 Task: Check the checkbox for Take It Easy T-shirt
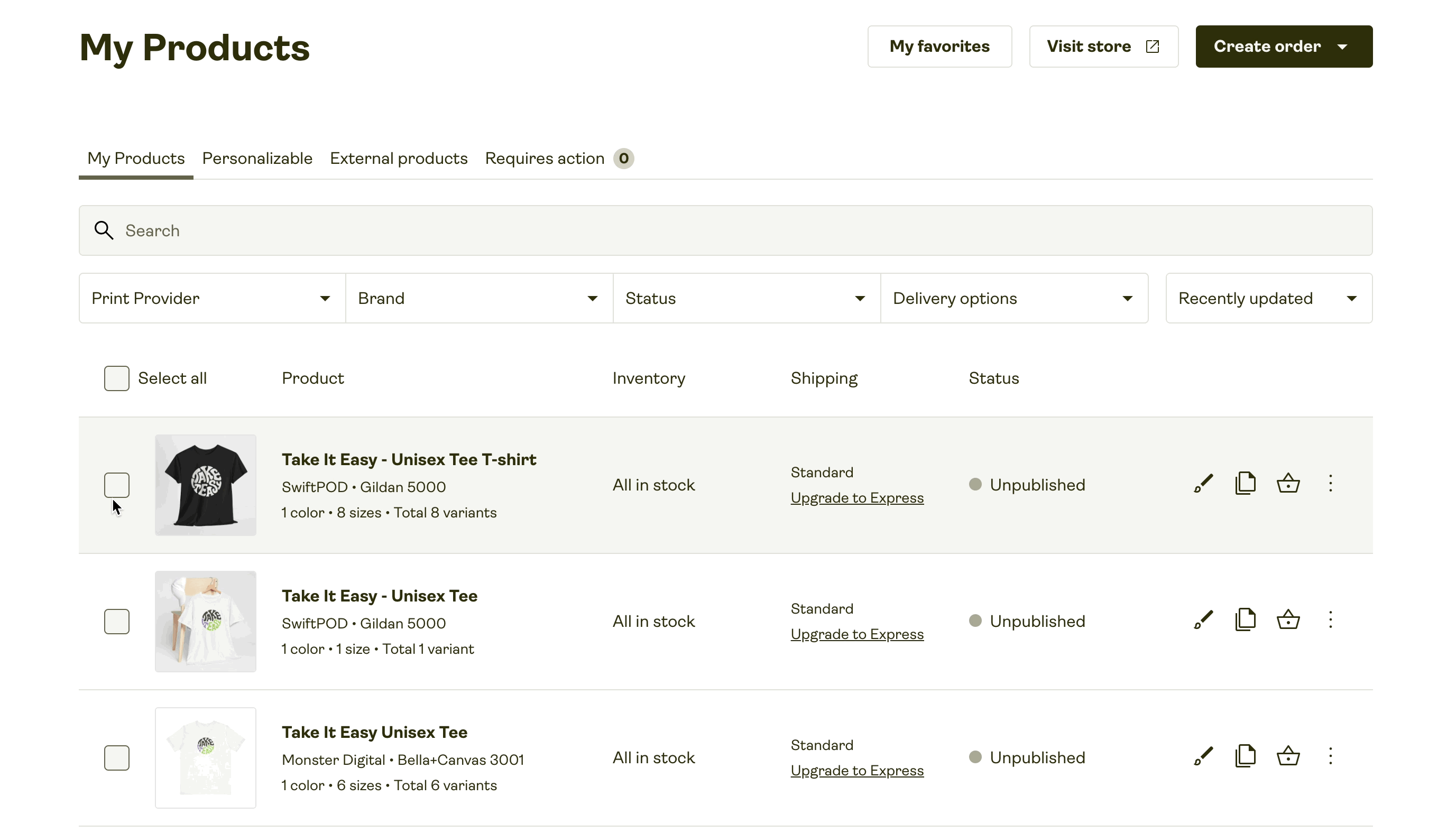click(117, 485)
